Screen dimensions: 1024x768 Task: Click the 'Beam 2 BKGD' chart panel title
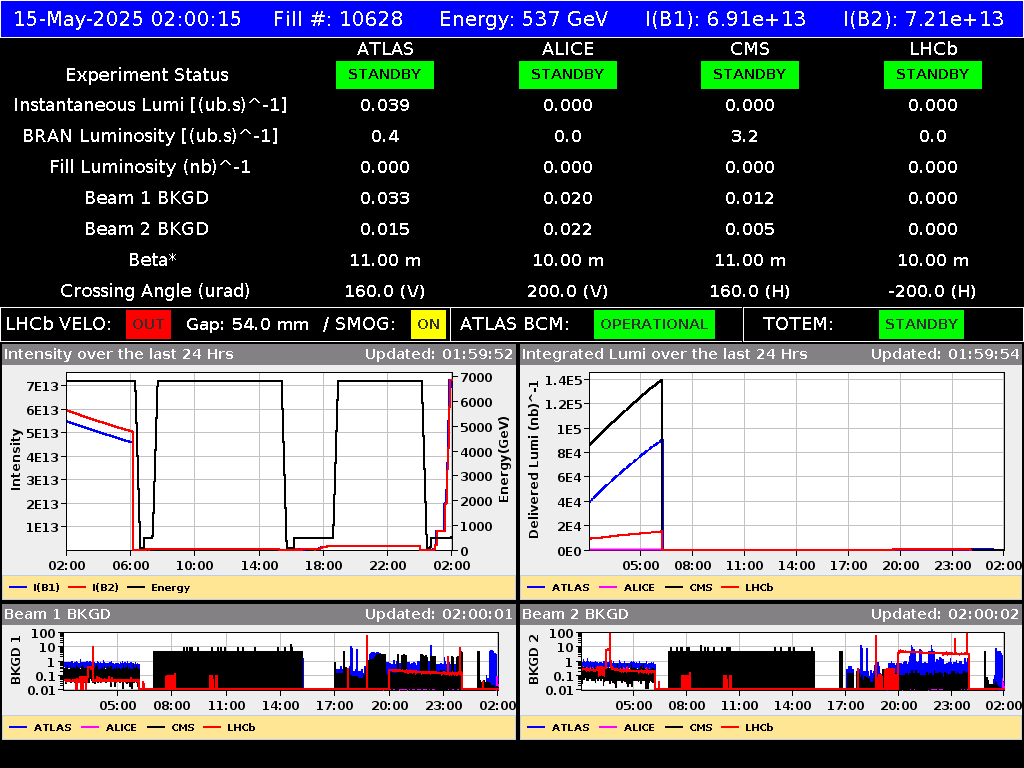pyautogui.click(x=575, y=614)
